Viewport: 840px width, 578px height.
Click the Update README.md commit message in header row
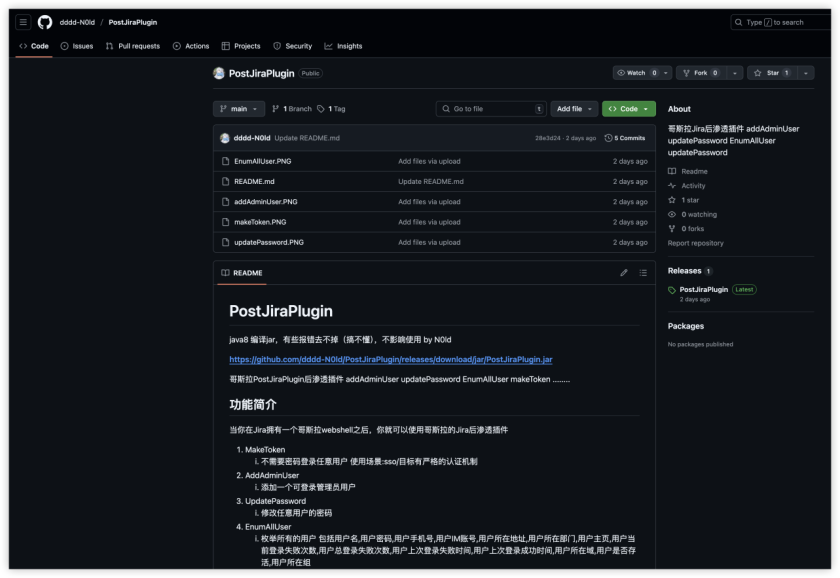pyautogui.click(x=307, y=138)
